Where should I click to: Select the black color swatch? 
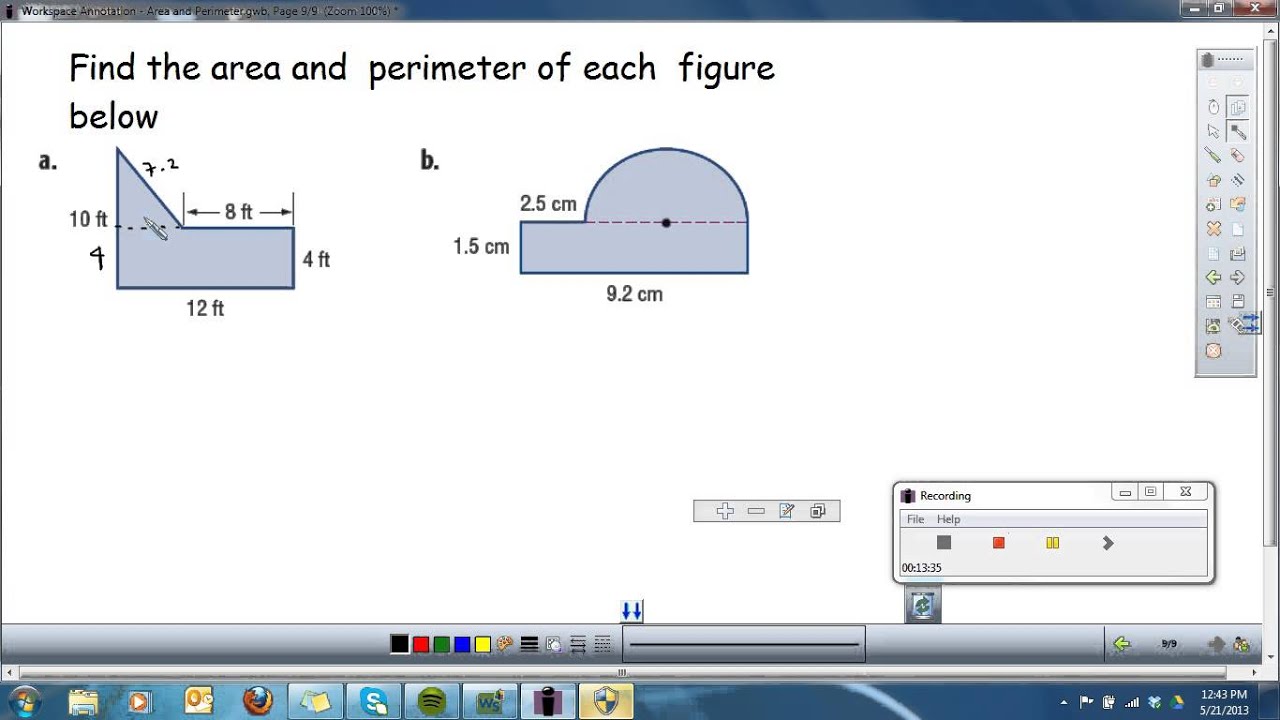coord(399,644)
